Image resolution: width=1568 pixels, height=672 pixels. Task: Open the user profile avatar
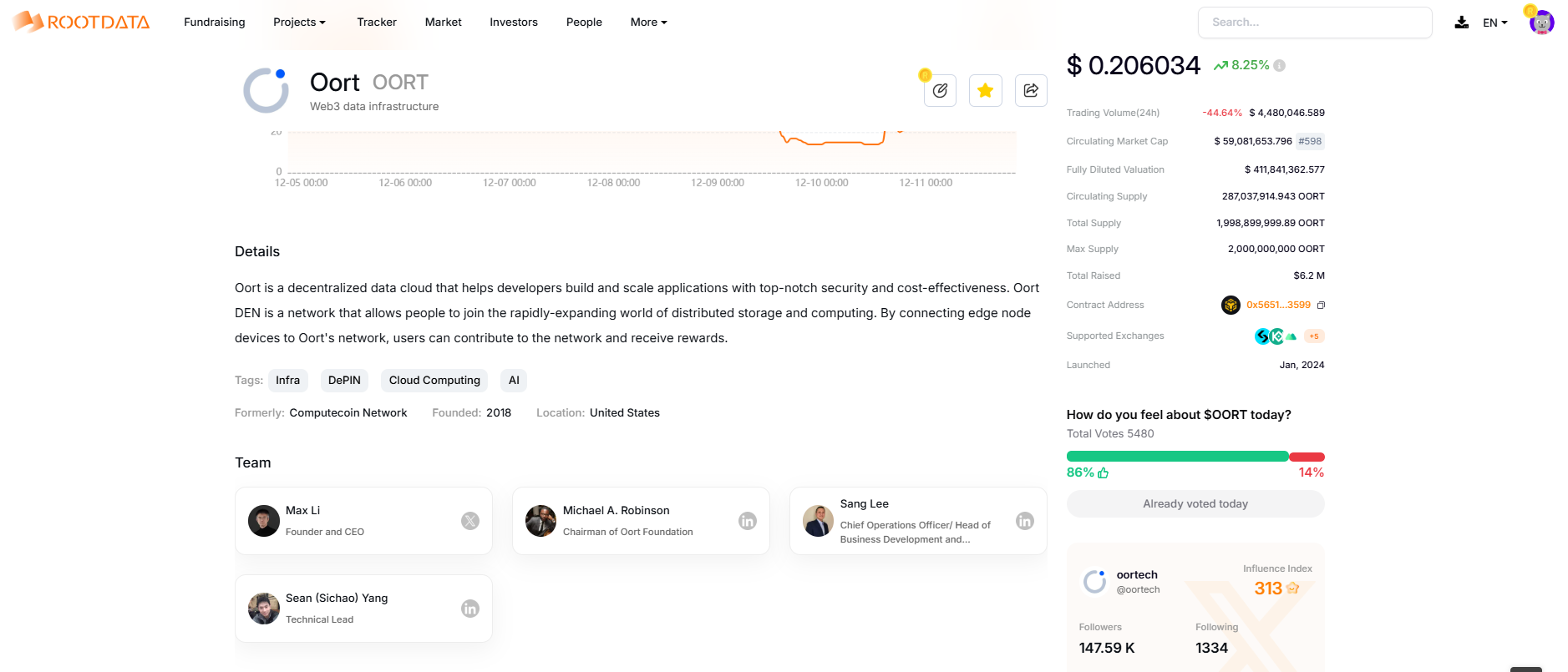point(1541,23)
